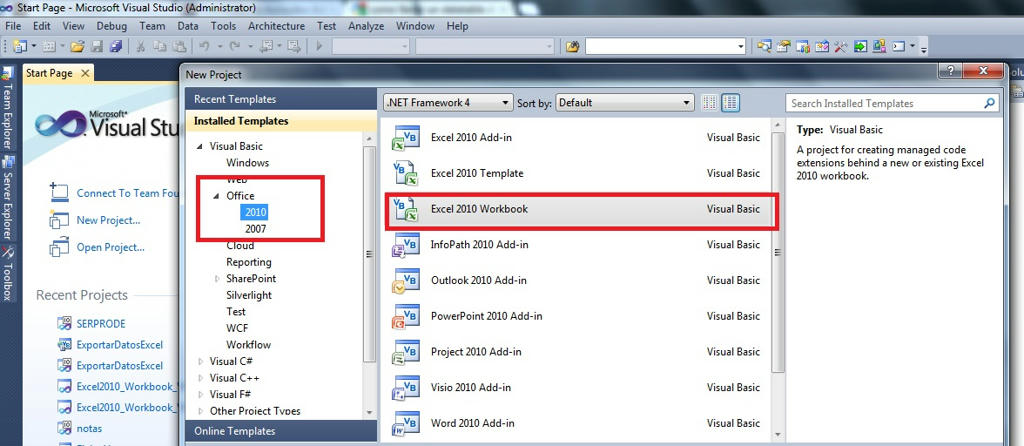Click the New Project... link on Start Page

tap(108, 220)
